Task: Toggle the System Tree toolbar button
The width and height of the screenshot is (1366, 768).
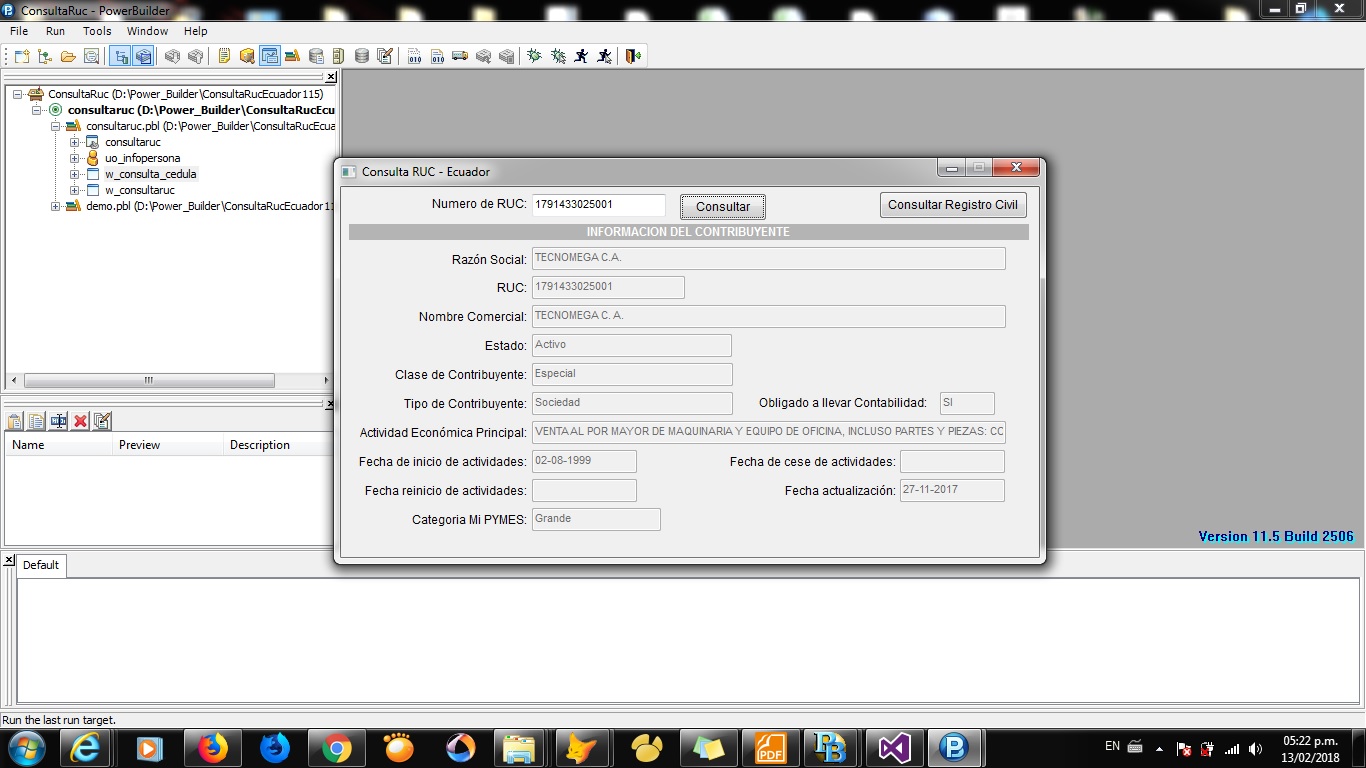Action: 121,56
